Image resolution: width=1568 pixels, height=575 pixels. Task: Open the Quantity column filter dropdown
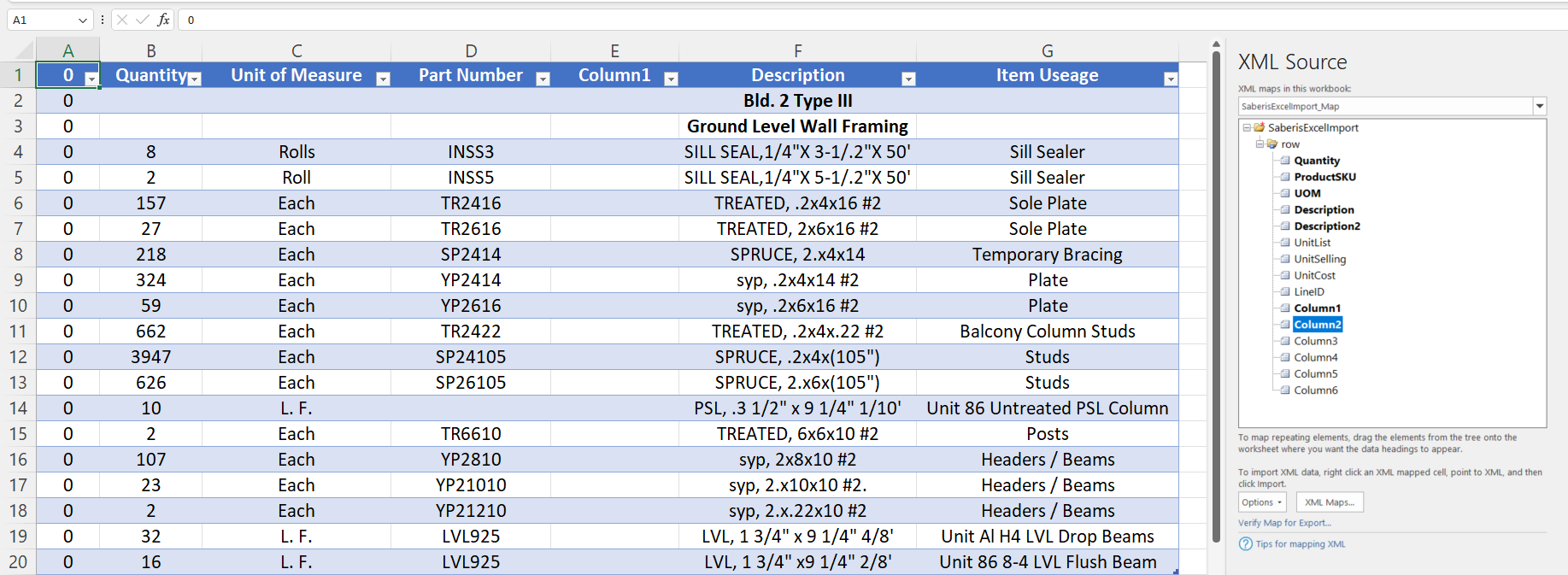point(195,79)
